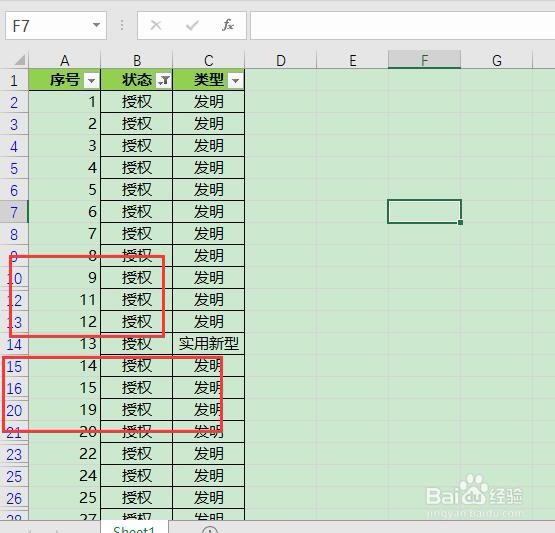Select row 2 header
555x533 pixels.
(x=14, y=102)
